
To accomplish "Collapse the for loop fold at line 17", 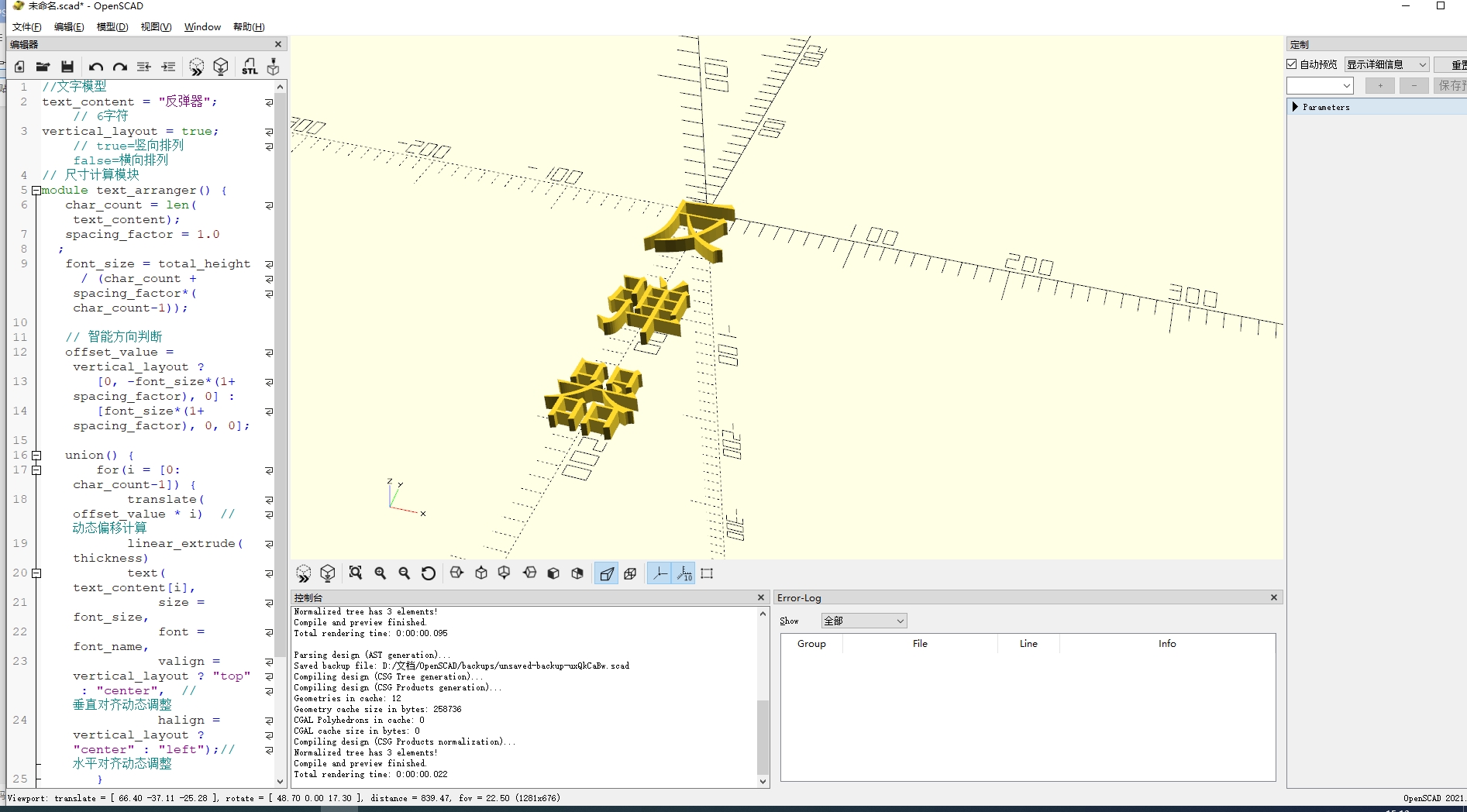I will (x=36, y=470).
